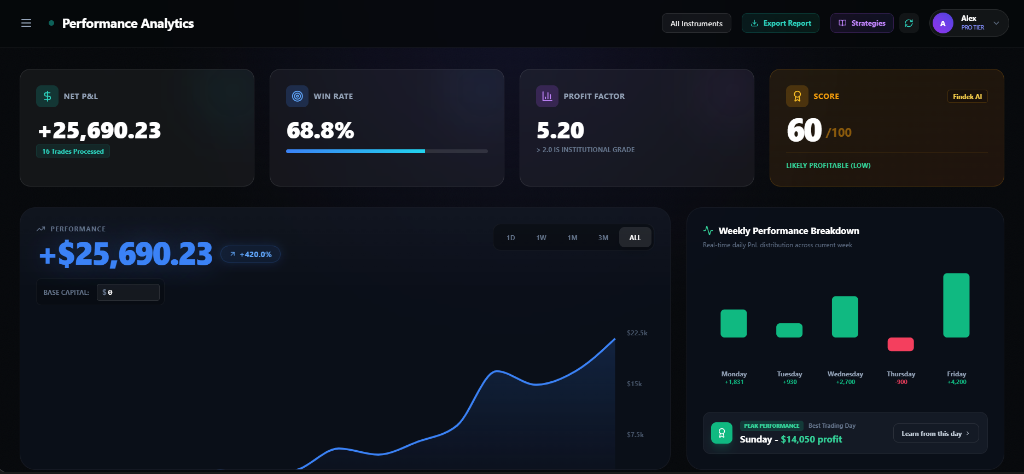Click the 60 score value
Screen dimensions: 1024x474
click(804, 131)
